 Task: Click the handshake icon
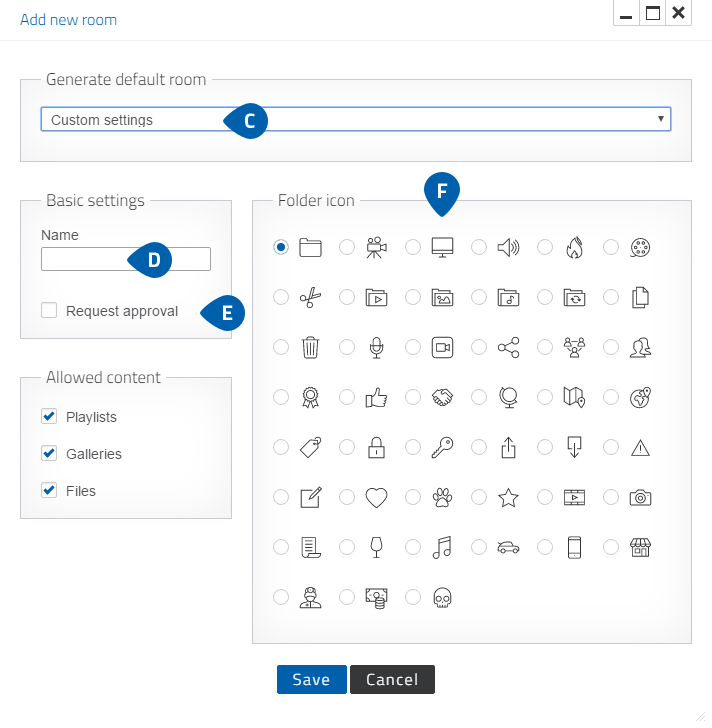pyautogui.click(x=442, y=397)
